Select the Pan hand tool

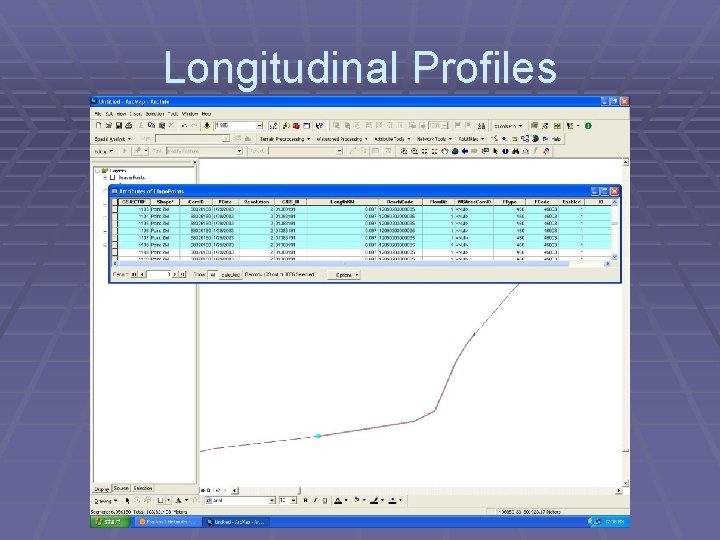[444, 151]
